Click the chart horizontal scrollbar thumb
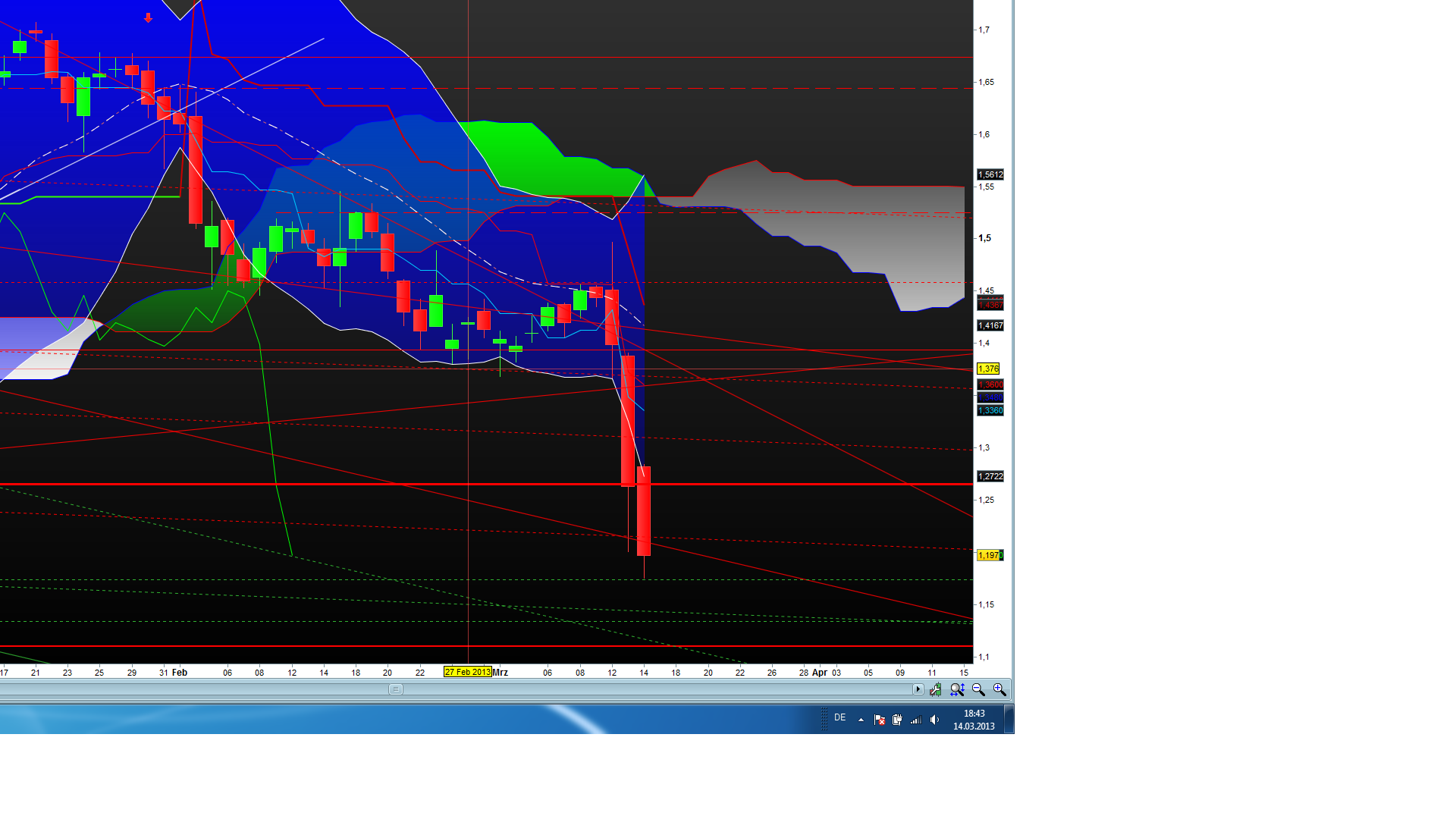1456x819 pixels. (396, 689)
